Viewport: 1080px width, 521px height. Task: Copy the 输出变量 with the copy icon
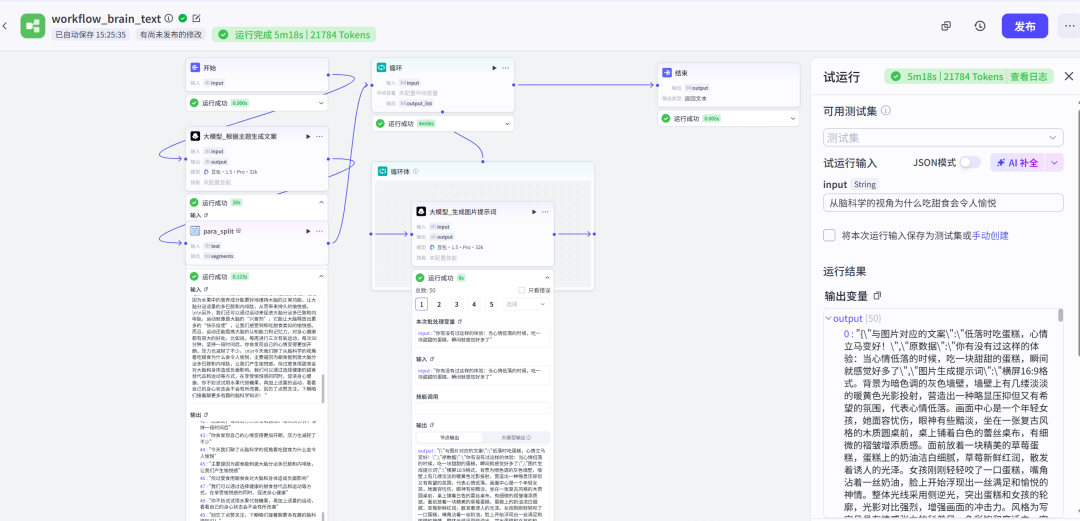(x=878, y=296)
